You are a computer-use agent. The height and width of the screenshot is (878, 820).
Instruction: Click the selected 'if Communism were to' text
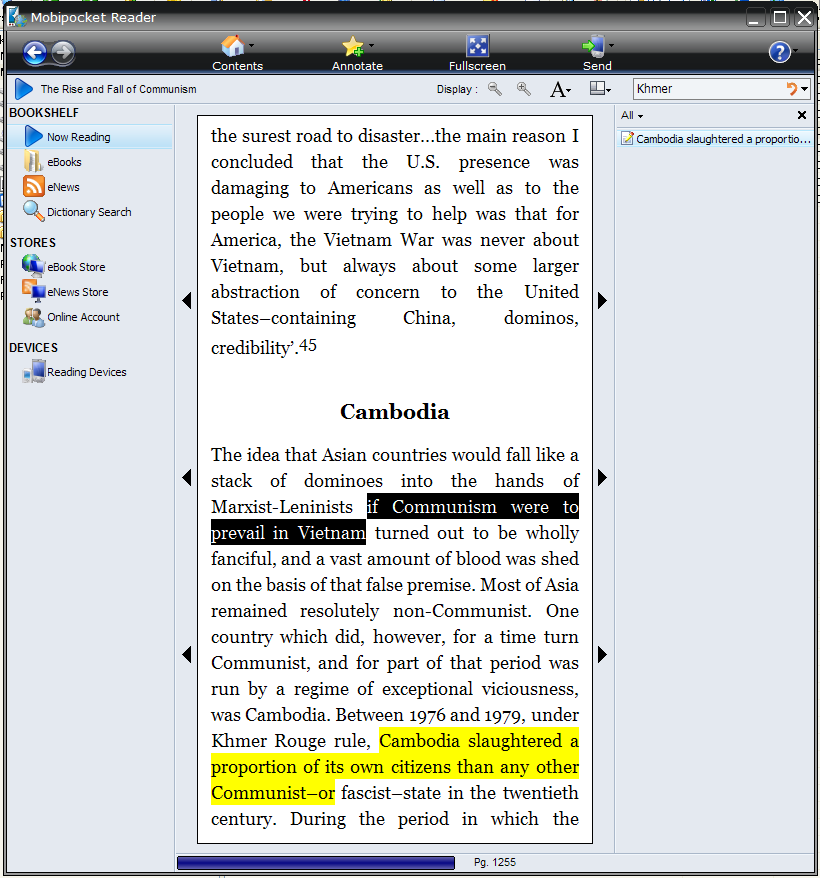473,507
